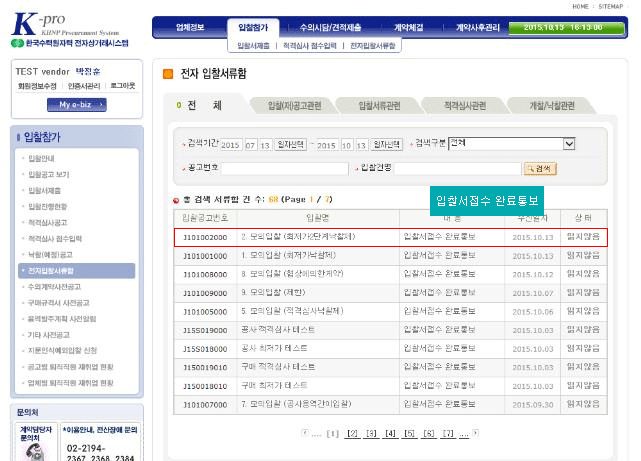The height and width of the screenshot is (461, 641).
Task: Click the 로그아웃 logout link
Action: coord(123,87)
